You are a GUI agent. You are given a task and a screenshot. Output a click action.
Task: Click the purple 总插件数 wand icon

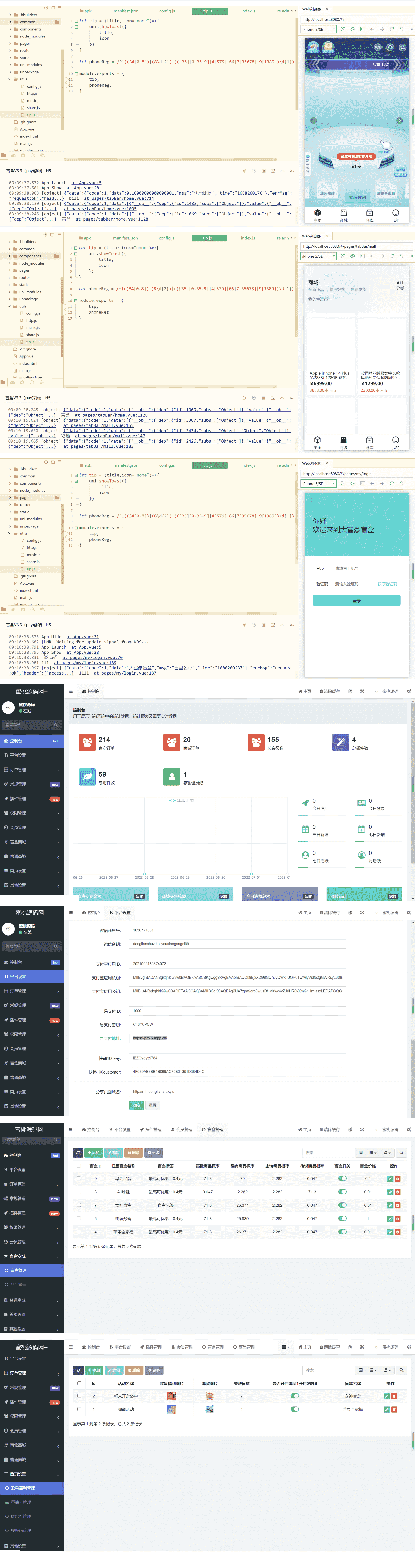341,742
